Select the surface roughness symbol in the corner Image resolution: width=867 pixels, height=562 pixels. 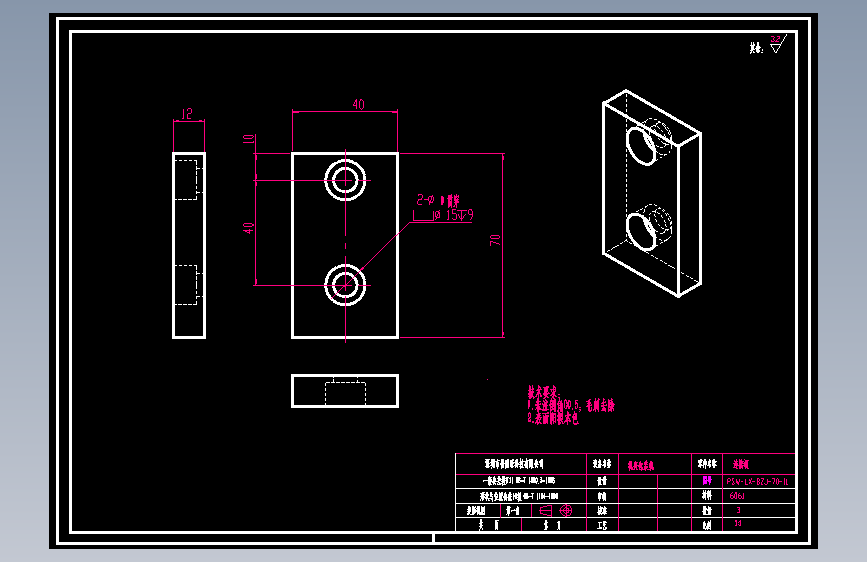click(x=777, y=44)
